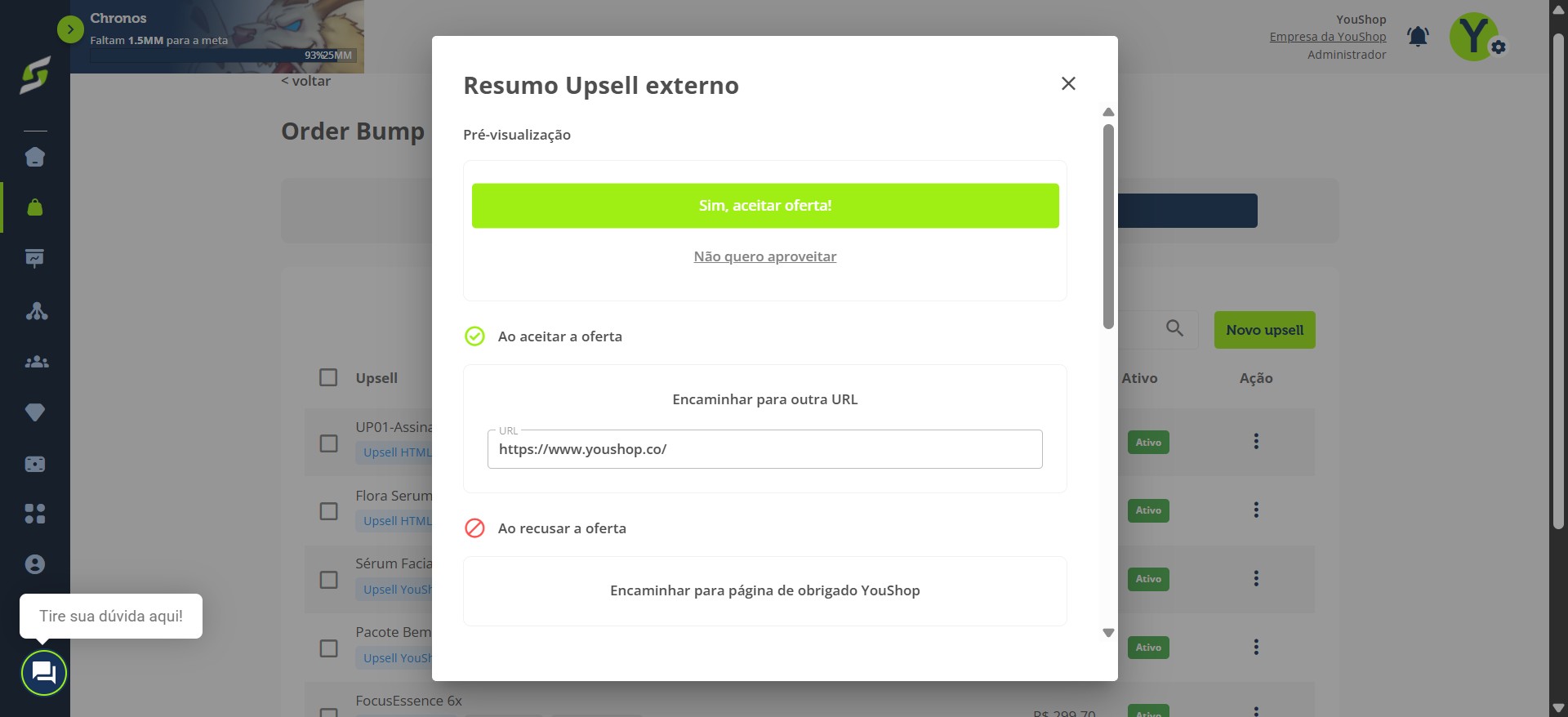Click Ativo badge on UP01-Assina row
This screenshot has height=717, width=1568.
click(x=1148, y=442)
